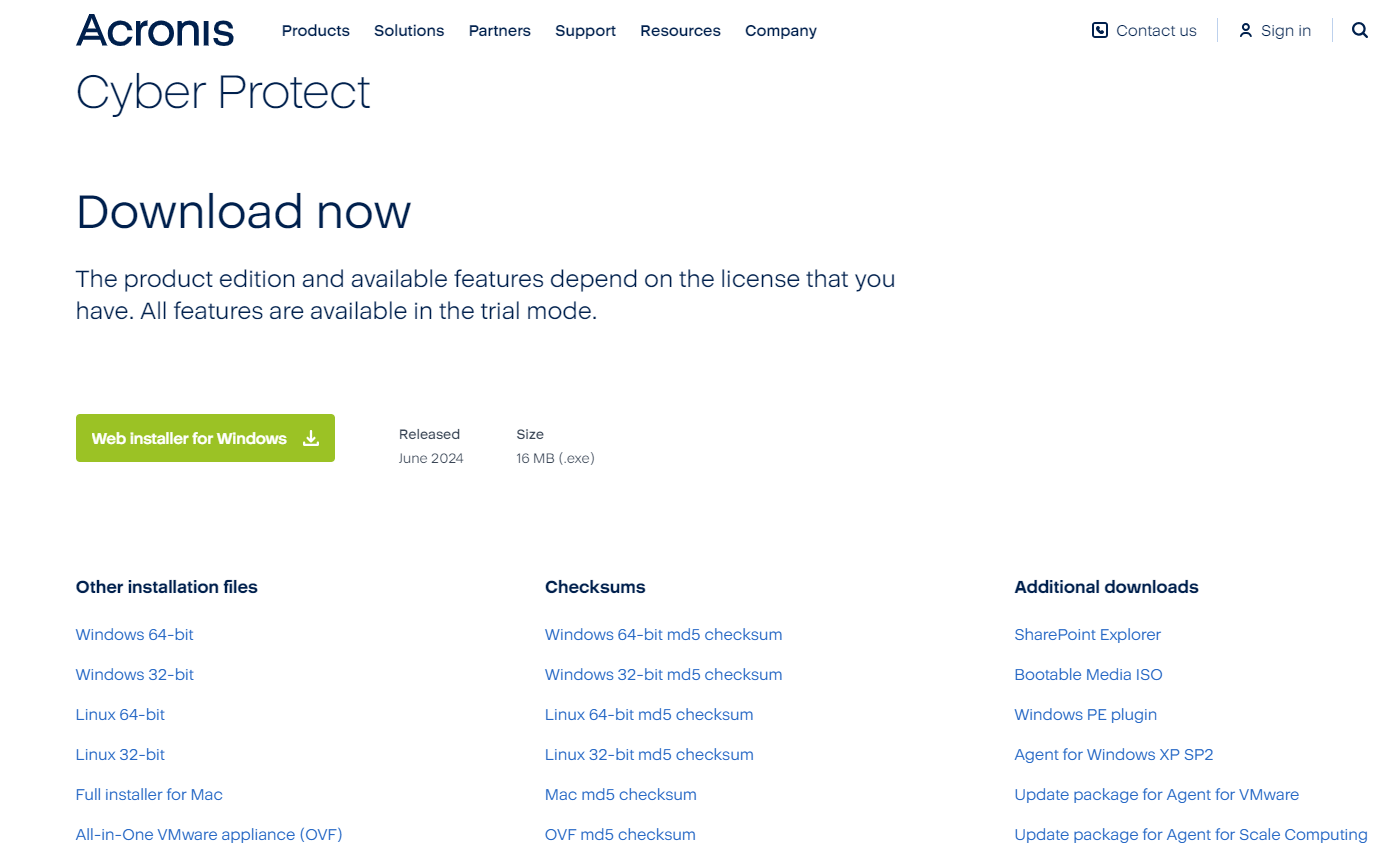The image size is (1399, 862).
Task: Select Full installer for Mac link
Action: pos(149,794)
